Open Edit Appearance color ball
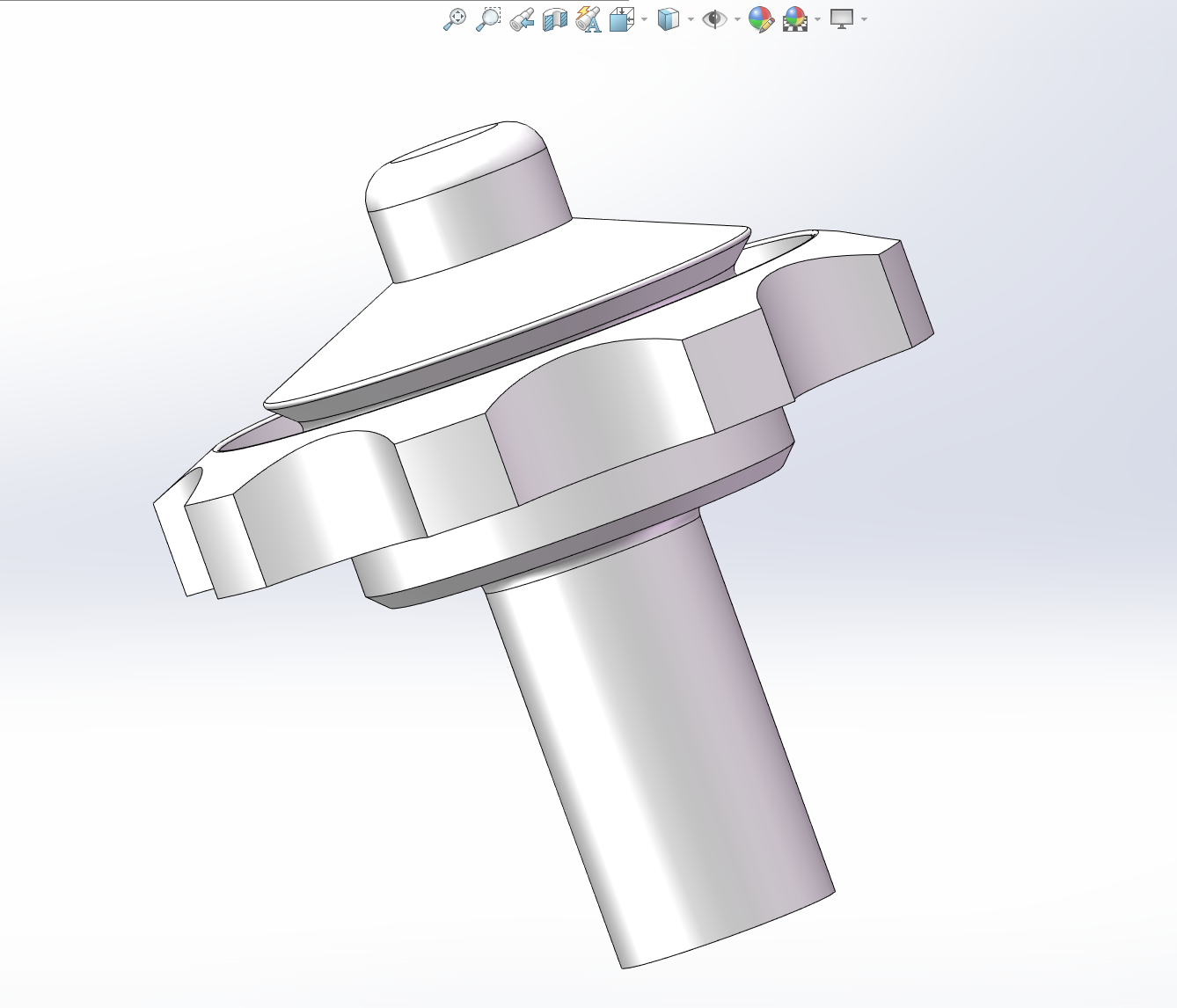 (760, 19)
